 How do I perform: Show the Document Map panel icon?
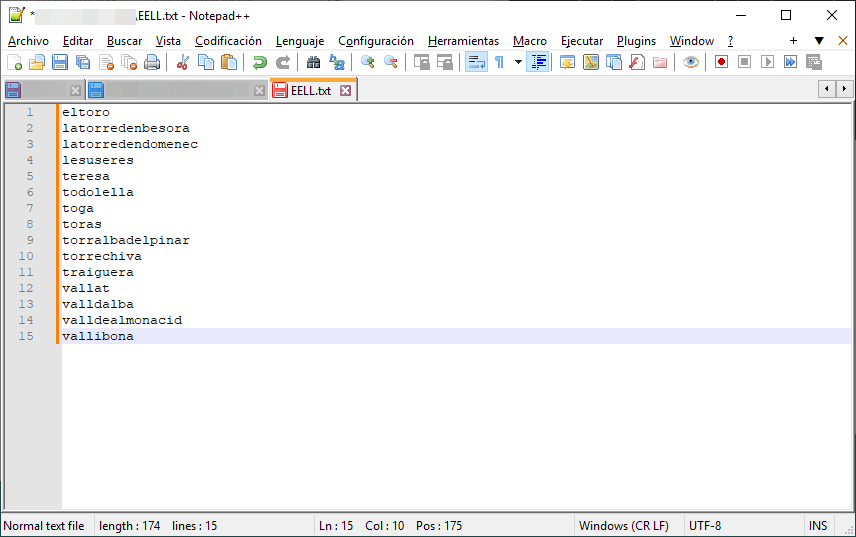point(591,62)
